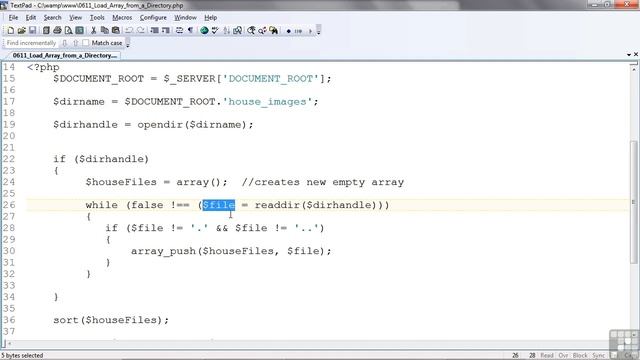Click the 'house_images' string on line 17
640x360 pixels.
(x=267, y=102)
